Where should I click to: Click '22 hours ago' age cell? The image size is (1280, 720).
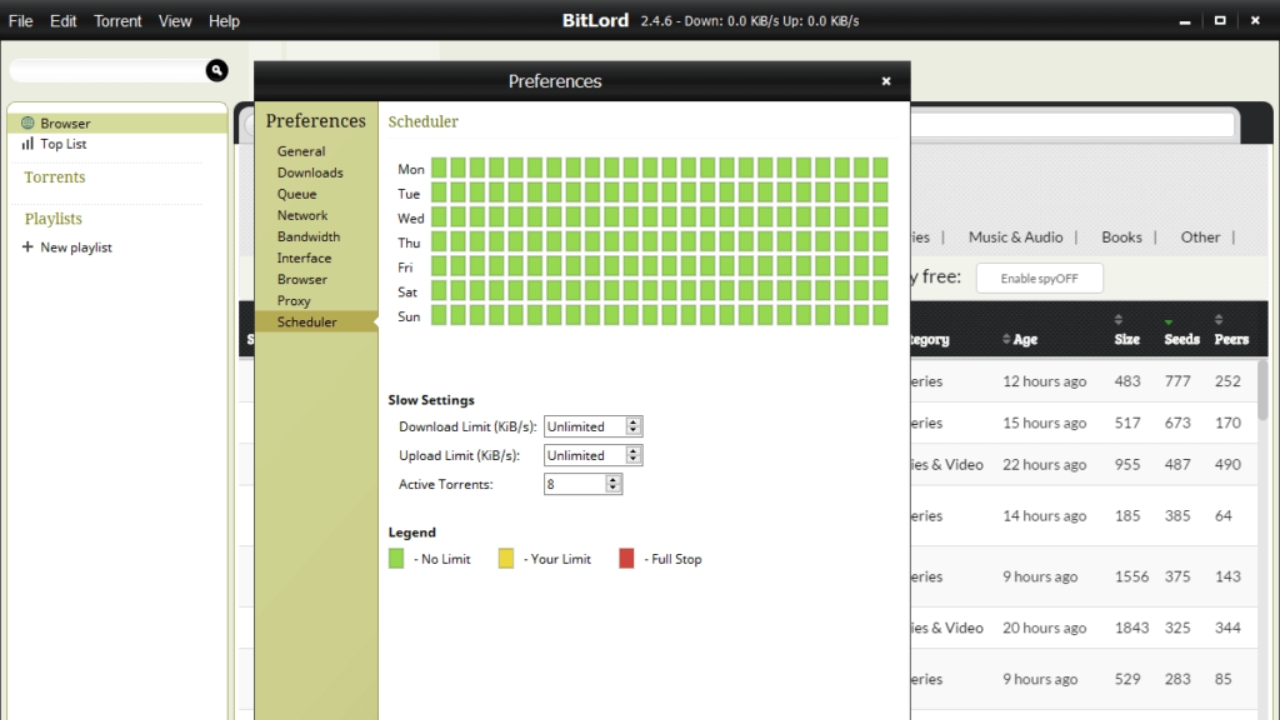click(x=1044, y=464)
